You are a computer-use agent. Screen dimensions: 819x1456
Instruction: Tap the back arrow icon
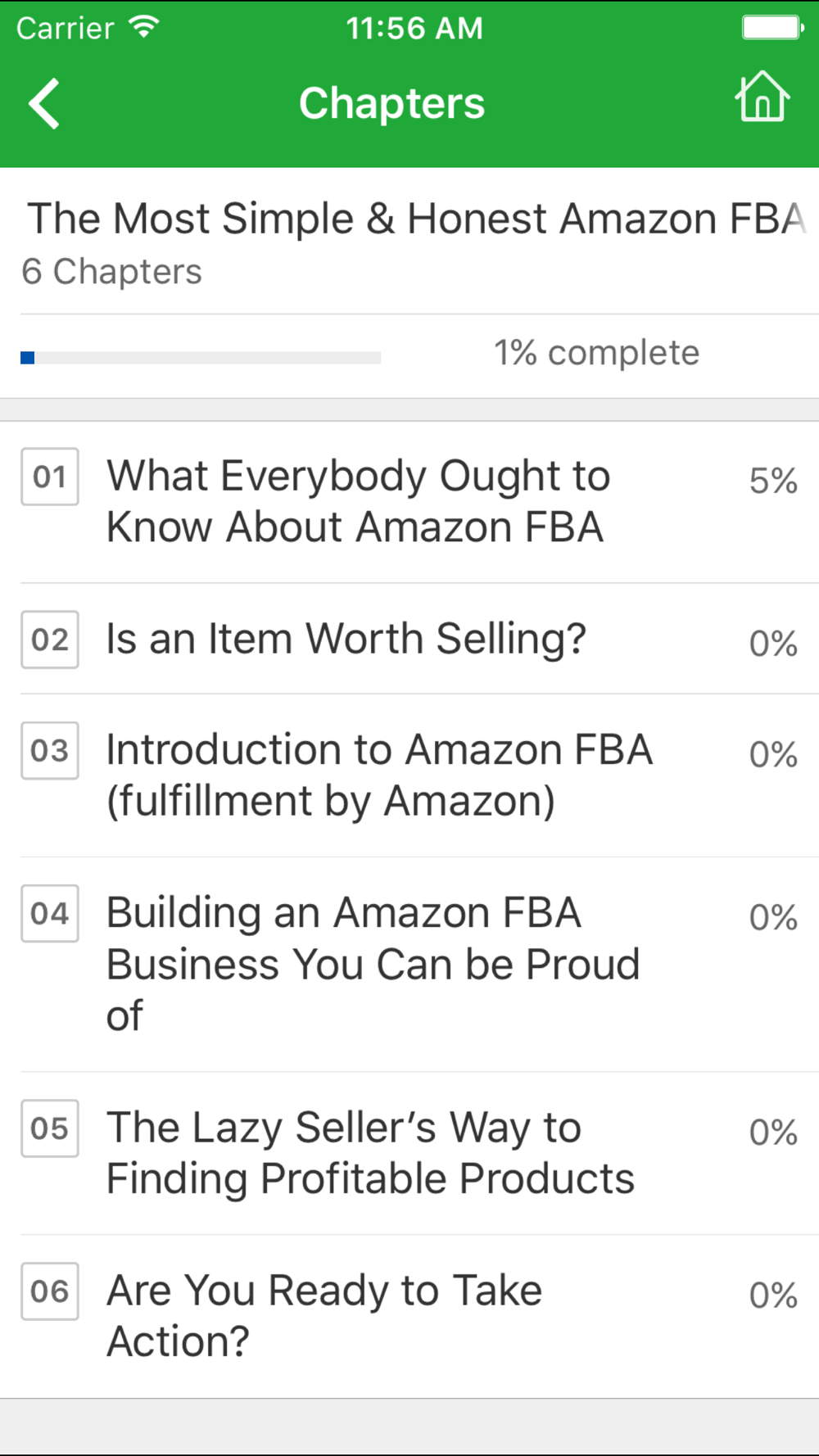click(x=44, y=104)
